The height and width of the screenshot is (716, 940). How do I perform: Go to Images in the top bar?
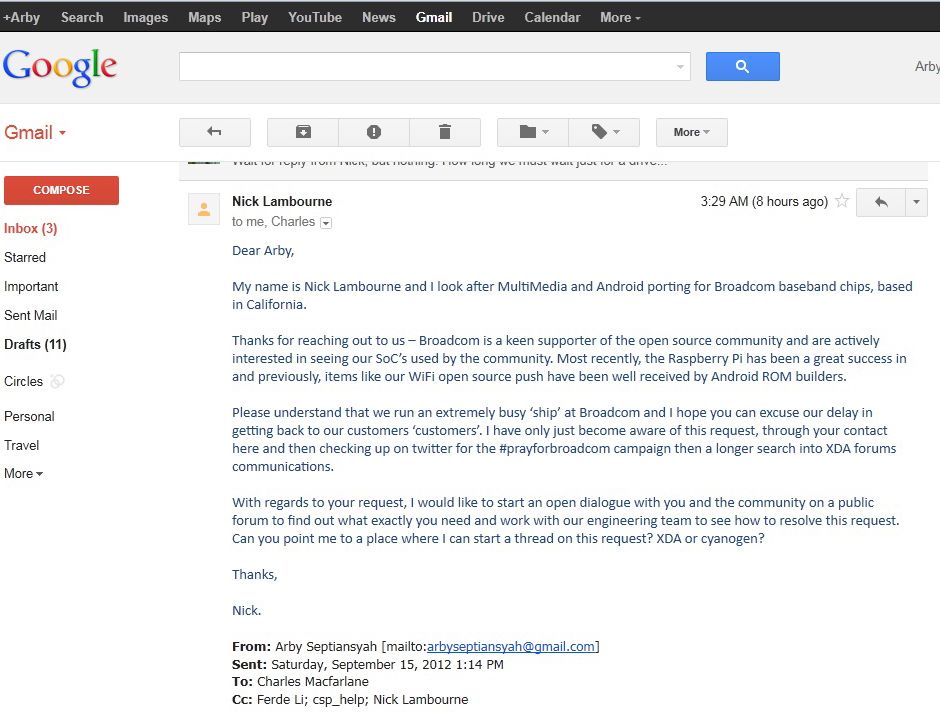click(x=146, y=17)
